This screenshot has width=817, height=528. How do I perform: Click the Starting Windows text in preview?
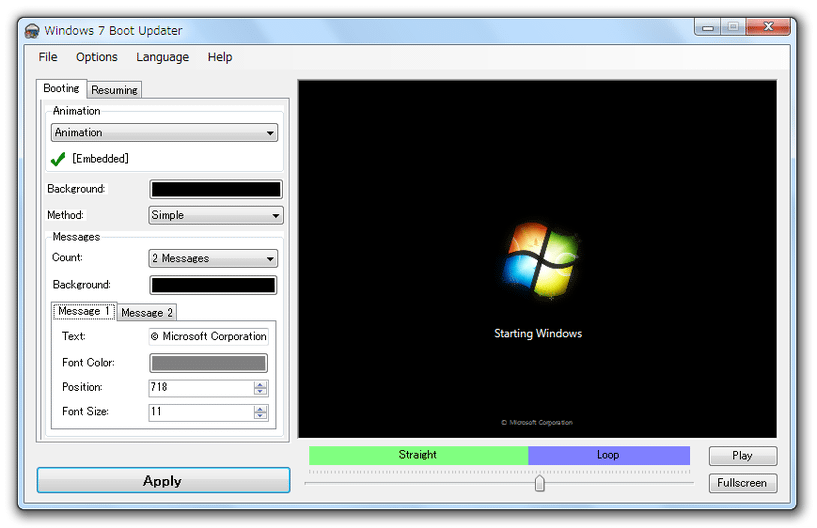538,334
